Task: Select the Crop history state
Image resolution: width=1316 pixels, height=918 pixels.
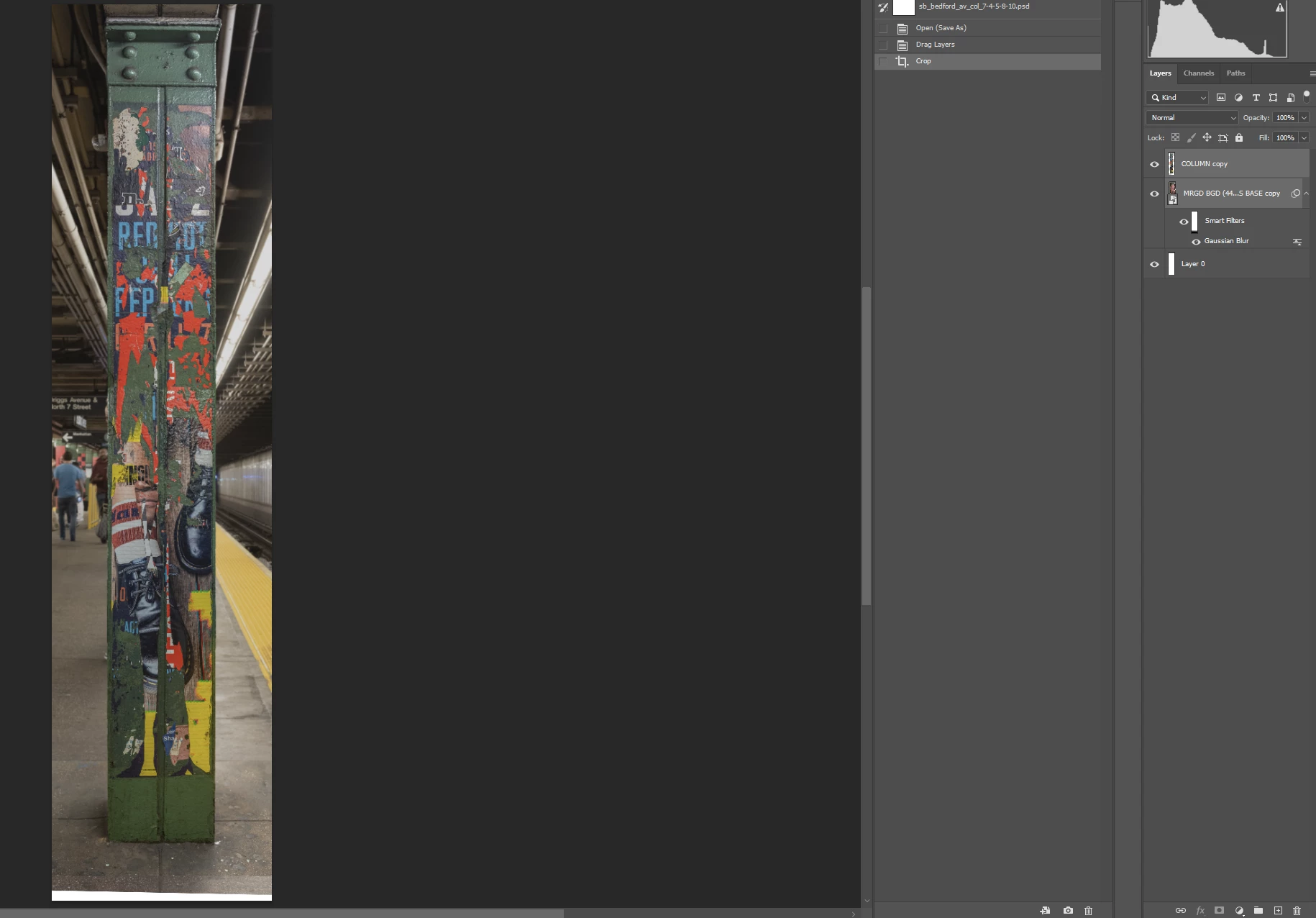Action: [987, 61]
